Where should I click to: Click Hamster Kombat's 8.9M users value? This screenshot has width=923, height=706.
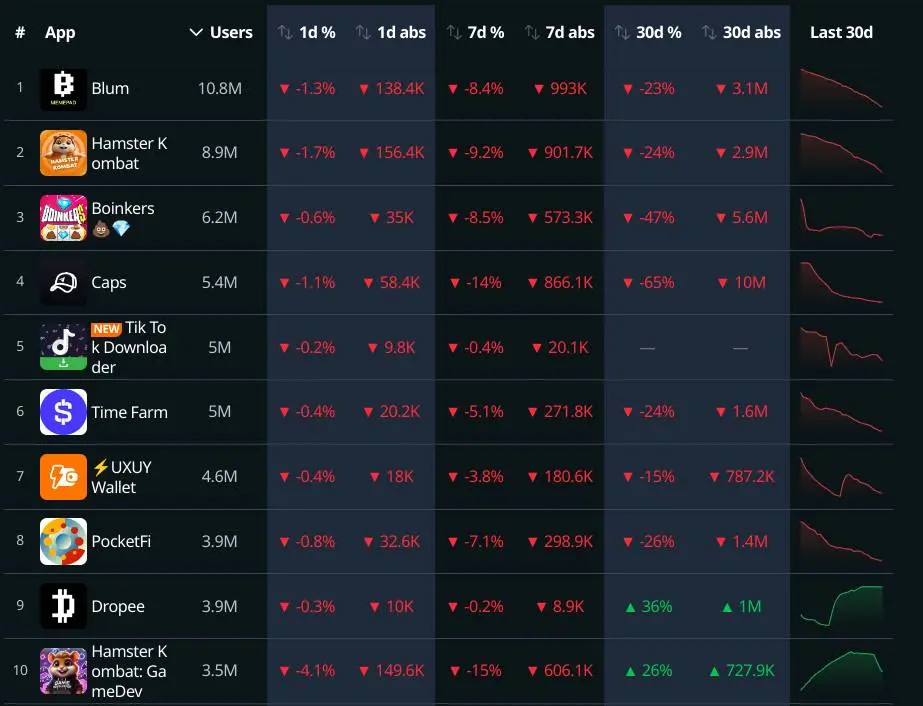click(220, 153)
